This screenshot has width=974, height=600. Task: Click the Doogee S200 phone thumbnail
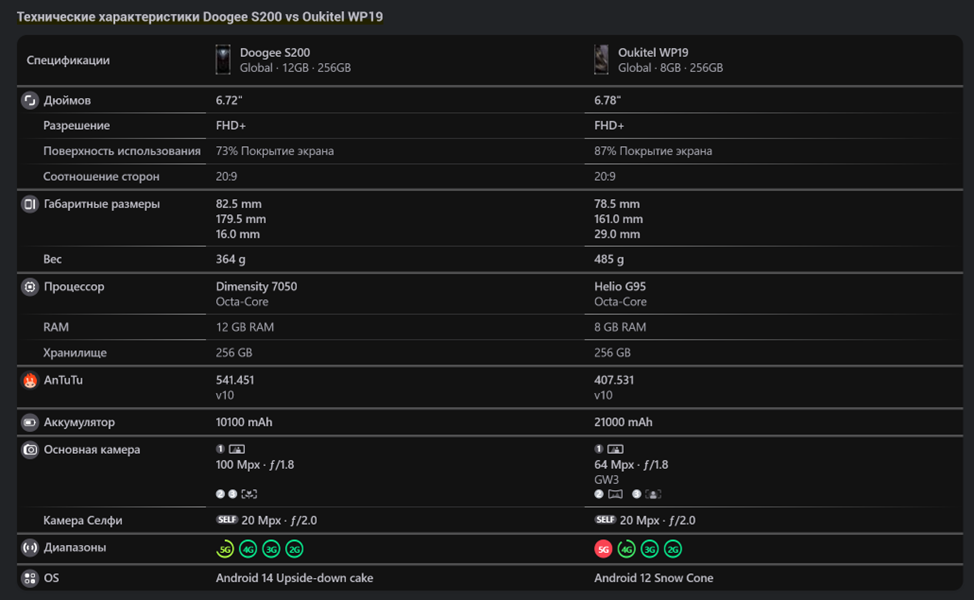[x=223, y=60]
